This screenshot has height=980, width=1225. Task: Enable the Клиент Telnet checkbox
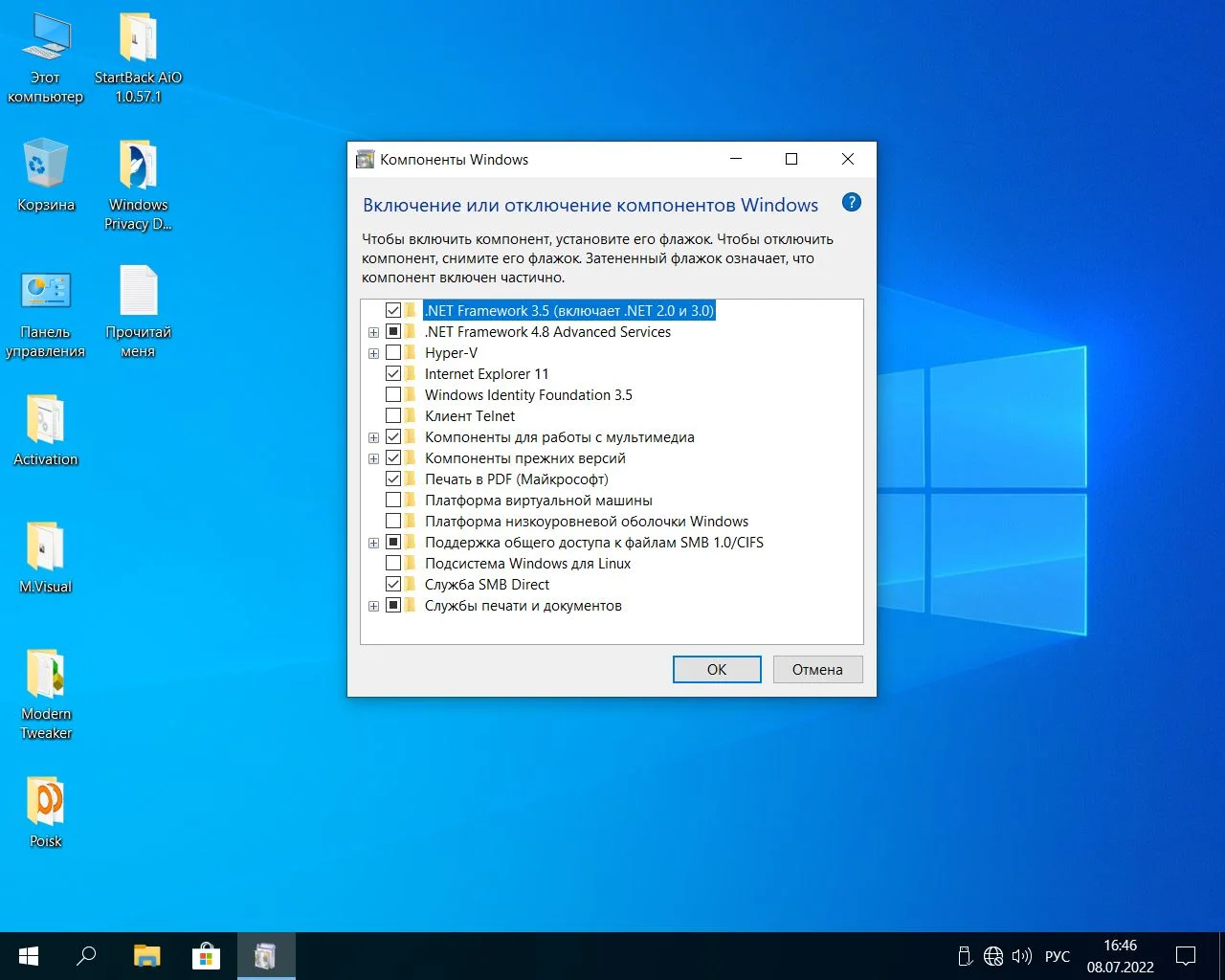click(393, 416)
